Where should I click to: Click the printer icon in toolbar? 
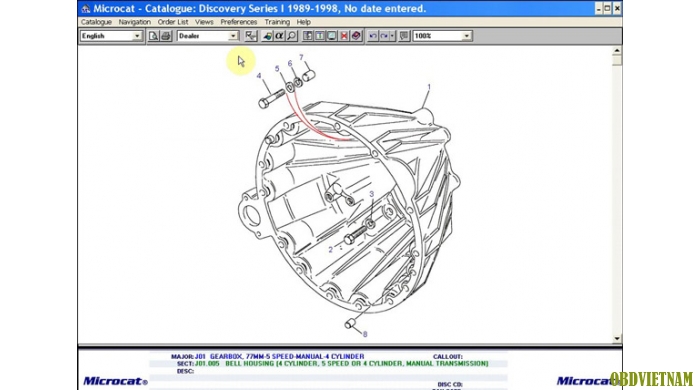[x=166, y=36]
